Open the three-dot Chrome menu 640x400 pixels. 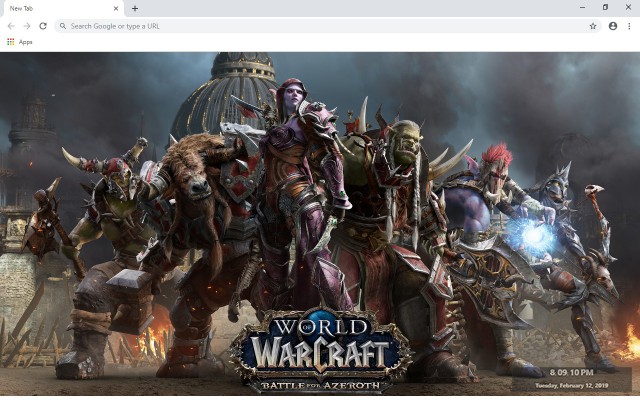pyautogui.click(x=629, y=26)
